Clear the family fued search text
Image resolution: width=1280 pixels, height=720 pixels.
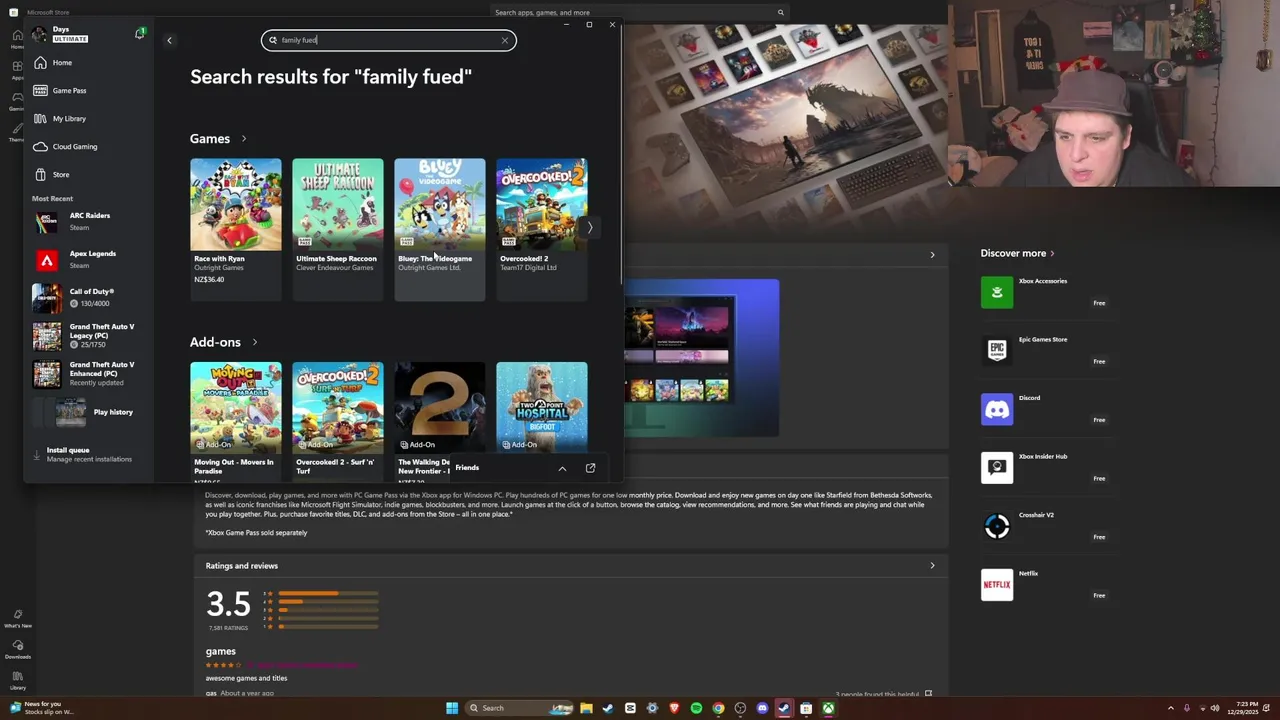click(505, 40)
